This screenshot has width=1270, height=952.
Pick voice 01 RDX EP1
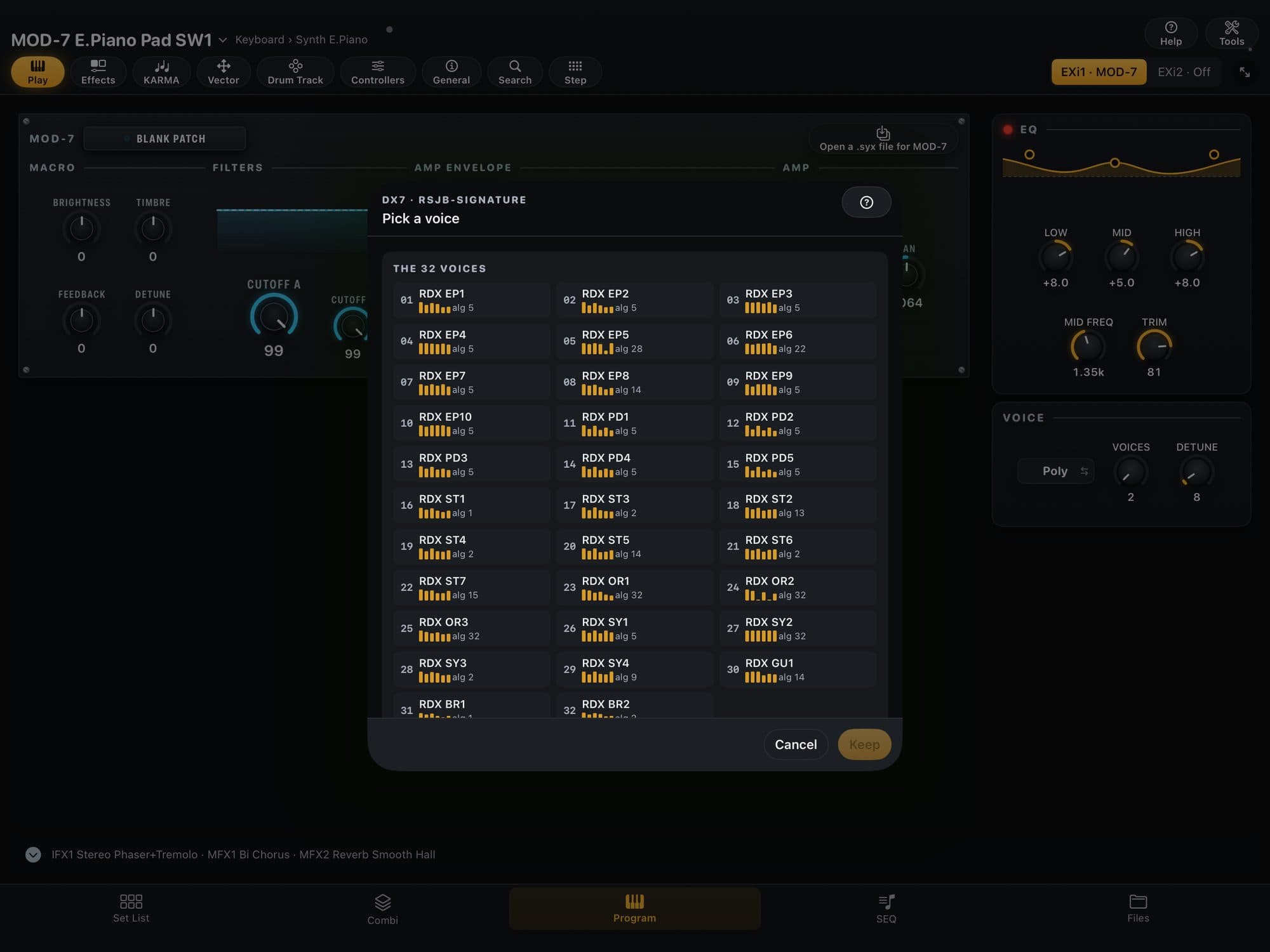(471, 300)
